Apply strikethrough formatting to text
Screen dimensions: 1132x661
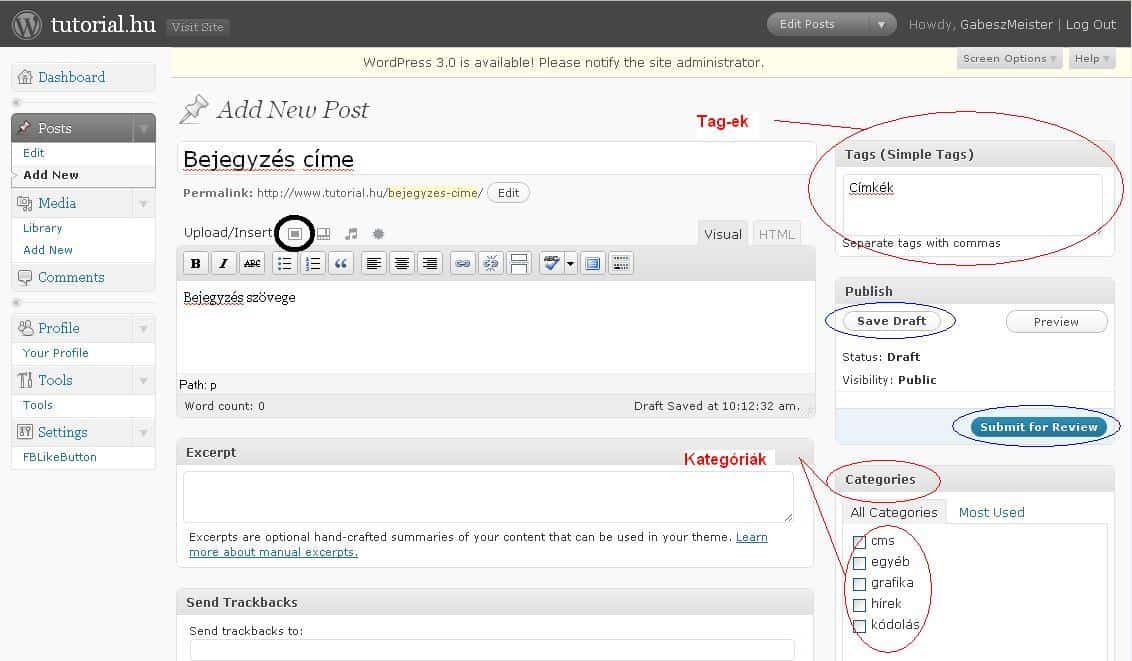coord(252,264)
